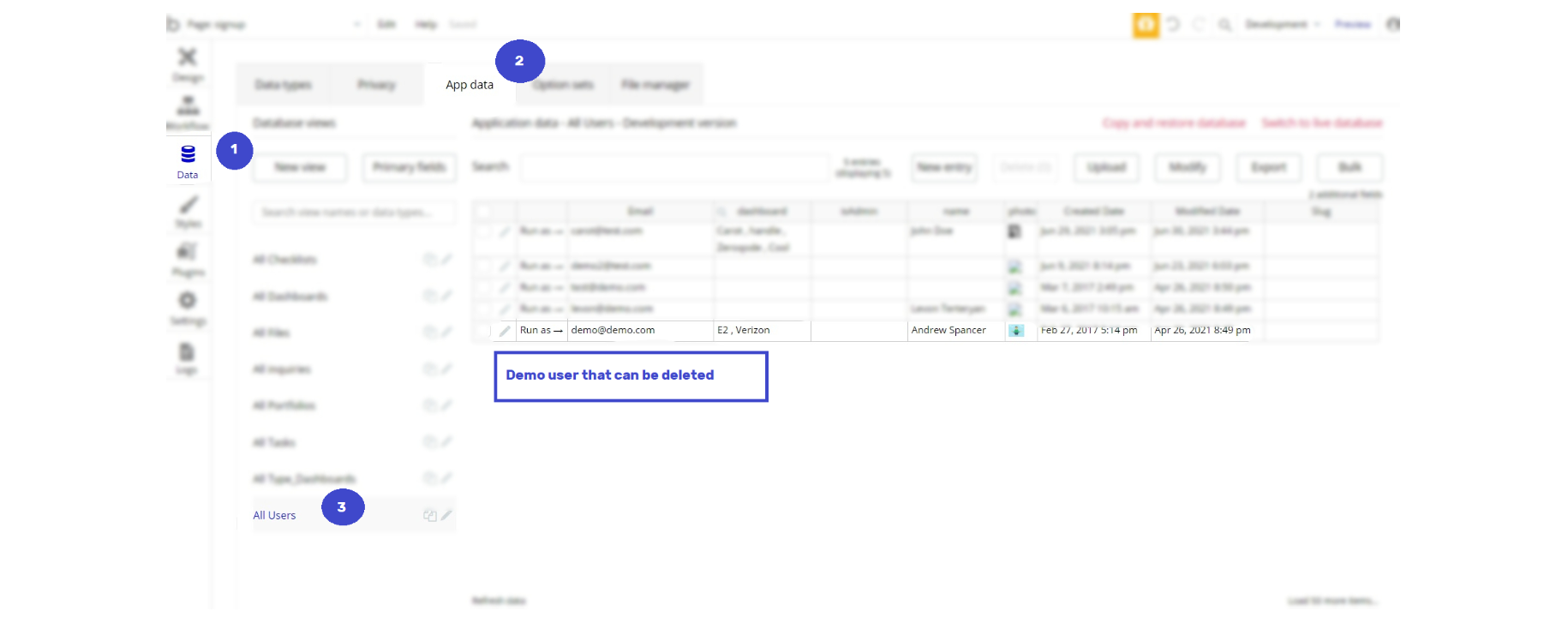Open the Plugins section in sidebar

point(188,259)
